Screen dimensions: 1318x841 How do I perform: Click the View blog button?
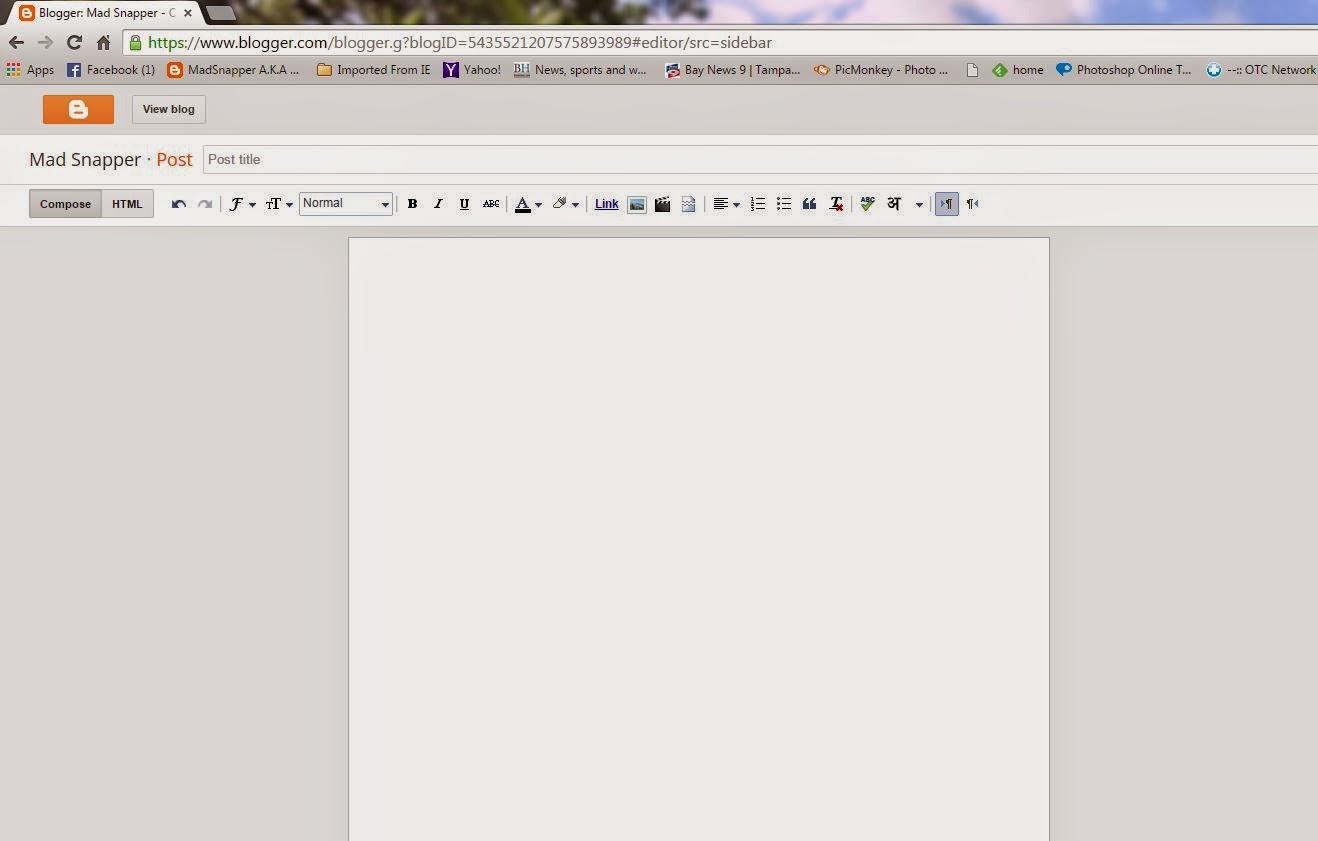pos(169,109)
